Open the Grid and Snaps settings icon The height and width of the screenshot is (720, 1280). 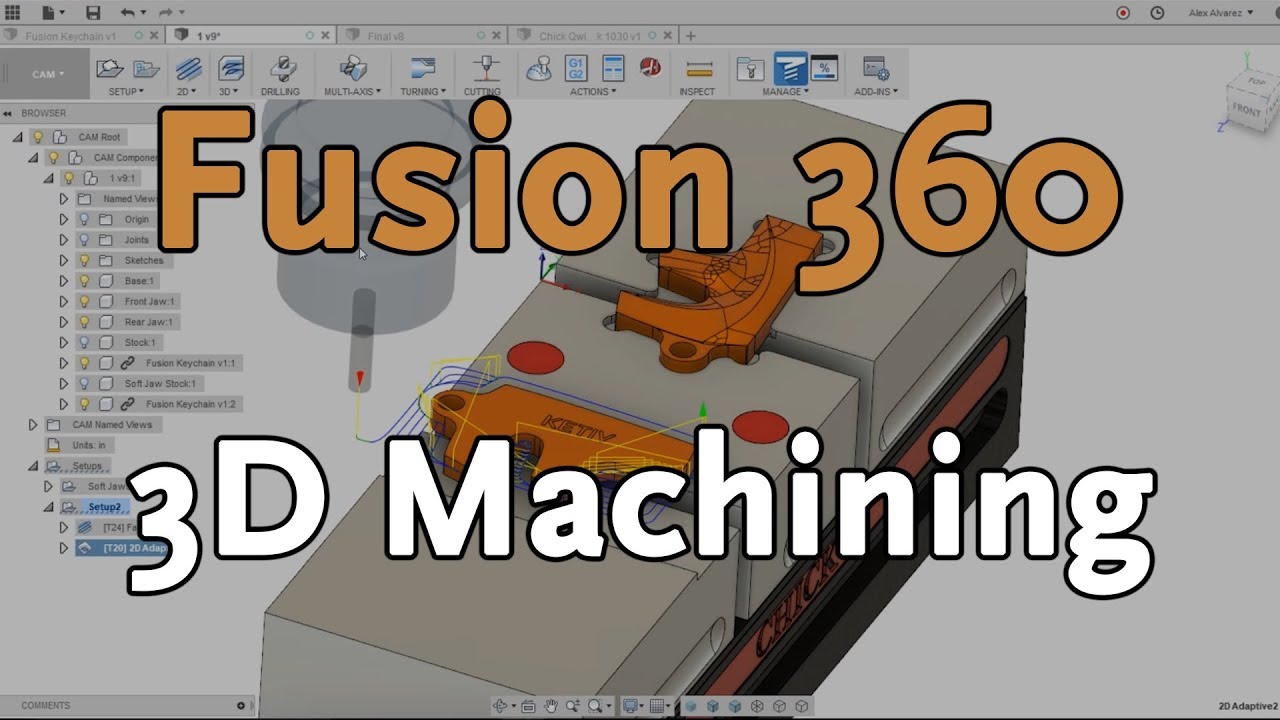pos(659,706)
